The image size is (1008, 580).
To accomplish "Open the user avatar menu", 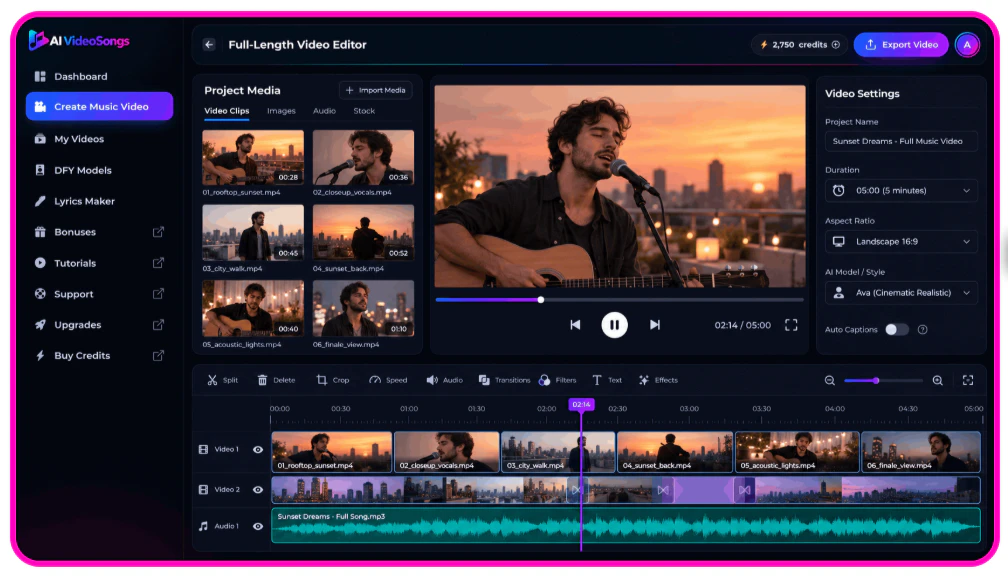I will pos(967,44).
